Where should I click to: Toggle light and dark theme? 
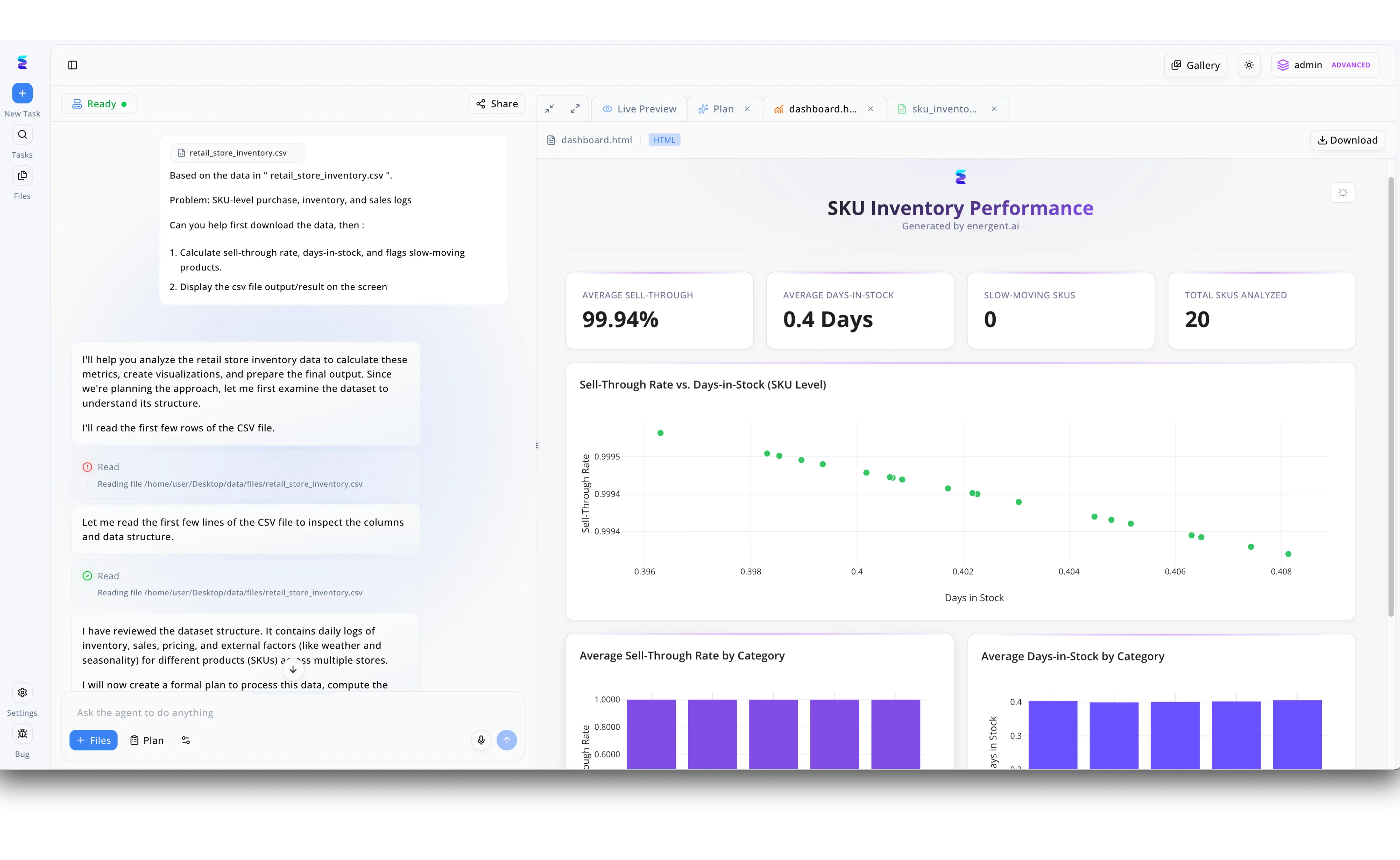(1249, 65)
